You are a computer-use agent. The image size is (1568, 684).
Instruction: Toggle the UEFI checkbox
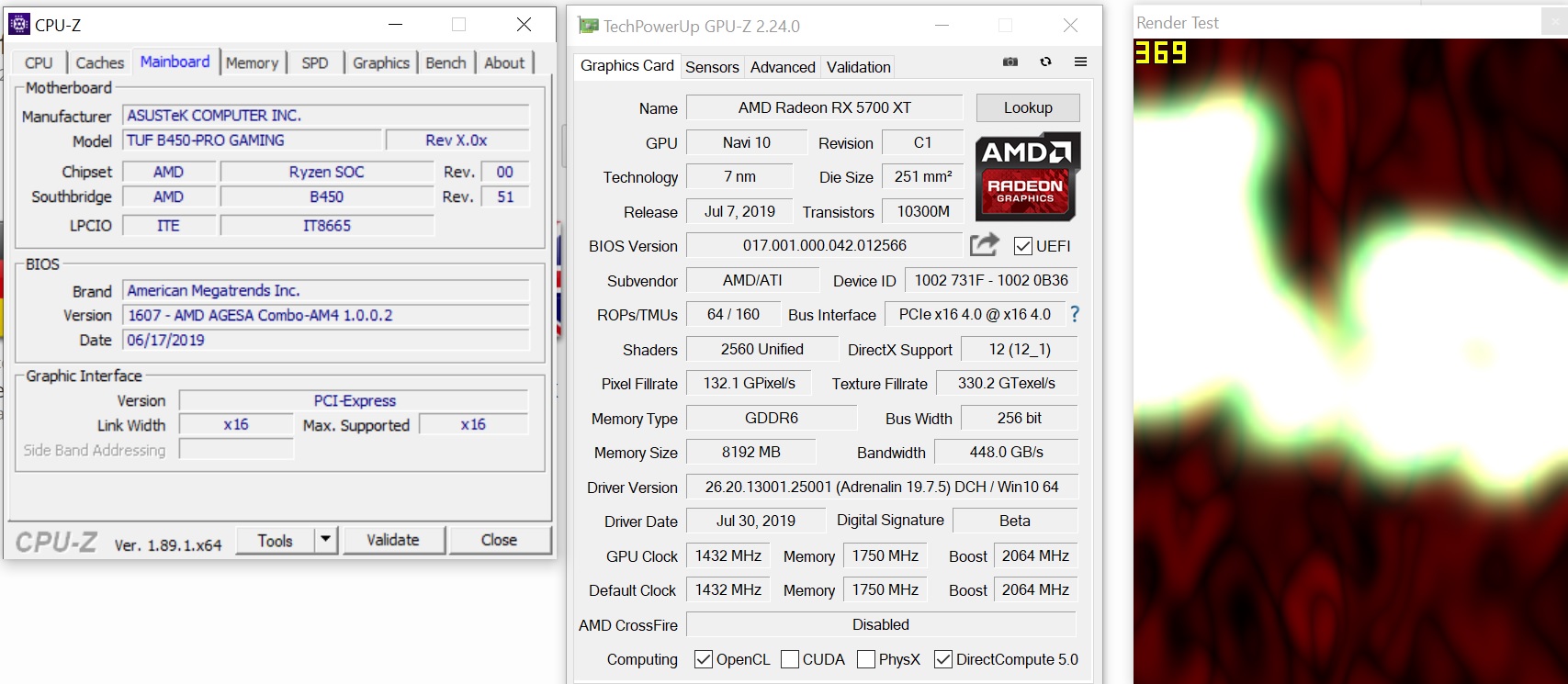pyautogui.click(x=1022, y=246)
